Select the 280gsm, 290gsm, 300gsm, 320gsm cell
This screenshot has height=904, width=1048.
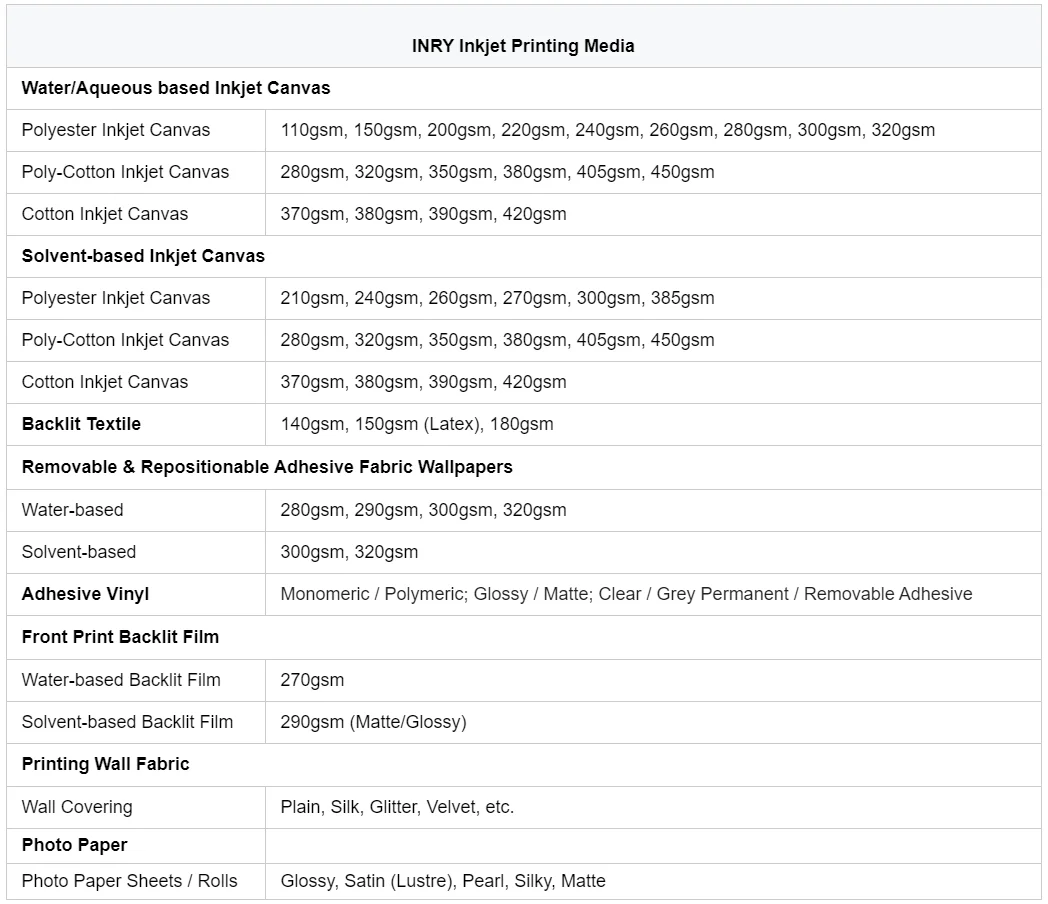(x=423, y=510)
